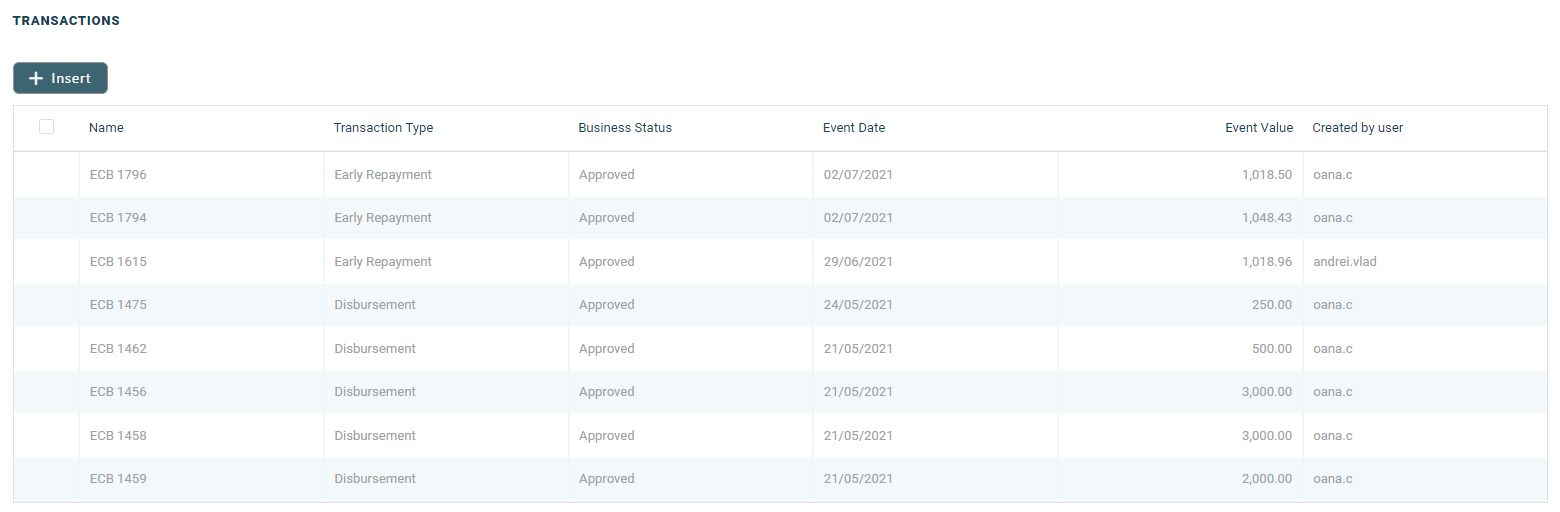Select the ECB 1458 row
Image resolution: width=1560 pixels, height=512 pixels.
pyautogui.click(x=118, y=436)
